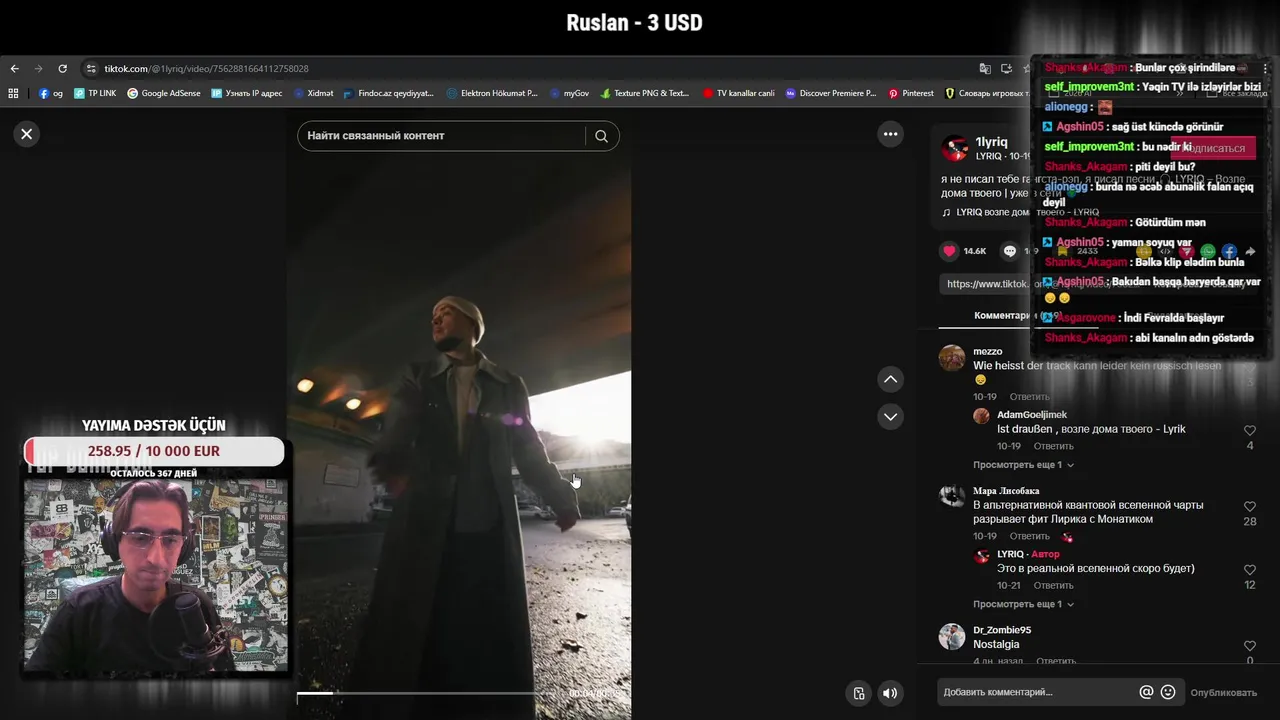Click the Опубликовать post button
Viewport: 1280px width, 720px height.
(x=1223, y=693)
